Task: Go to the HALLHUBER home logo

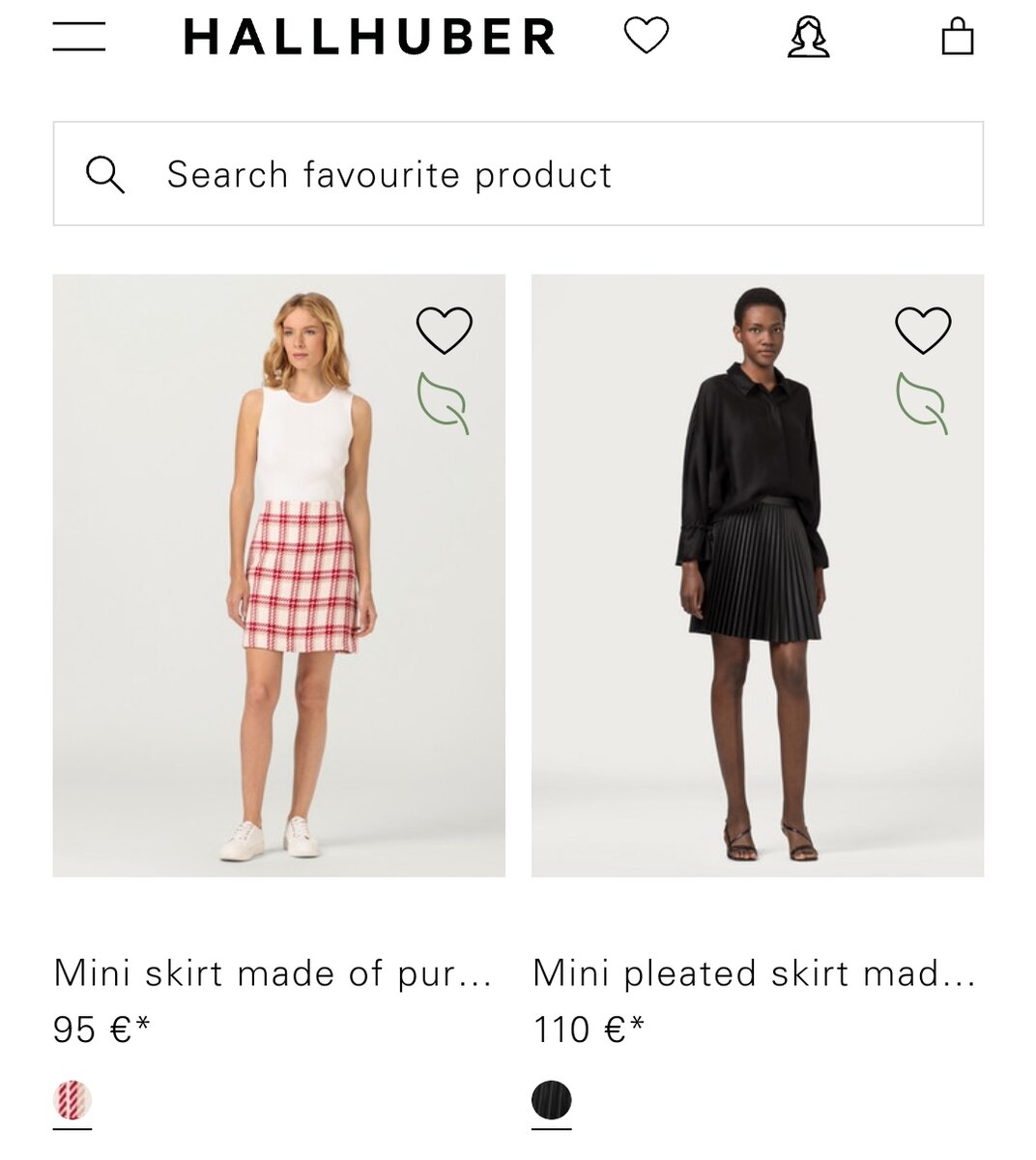Action: pos(369,37)
